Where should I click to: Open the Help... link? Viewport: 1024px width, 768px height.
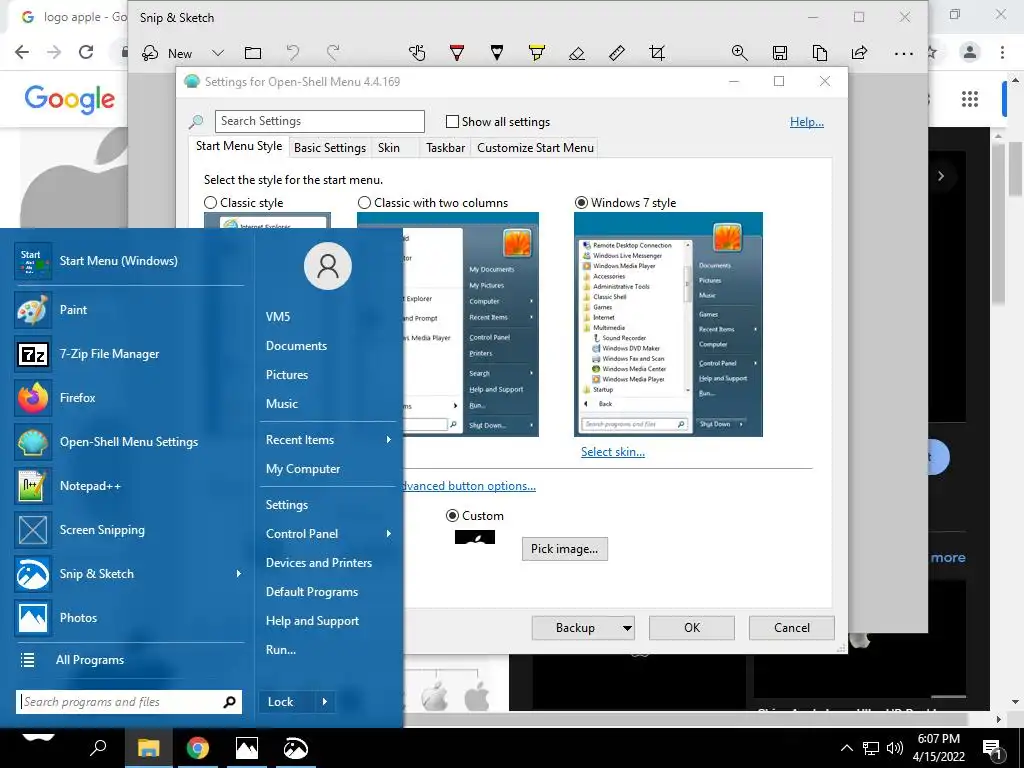pos(807,122)
